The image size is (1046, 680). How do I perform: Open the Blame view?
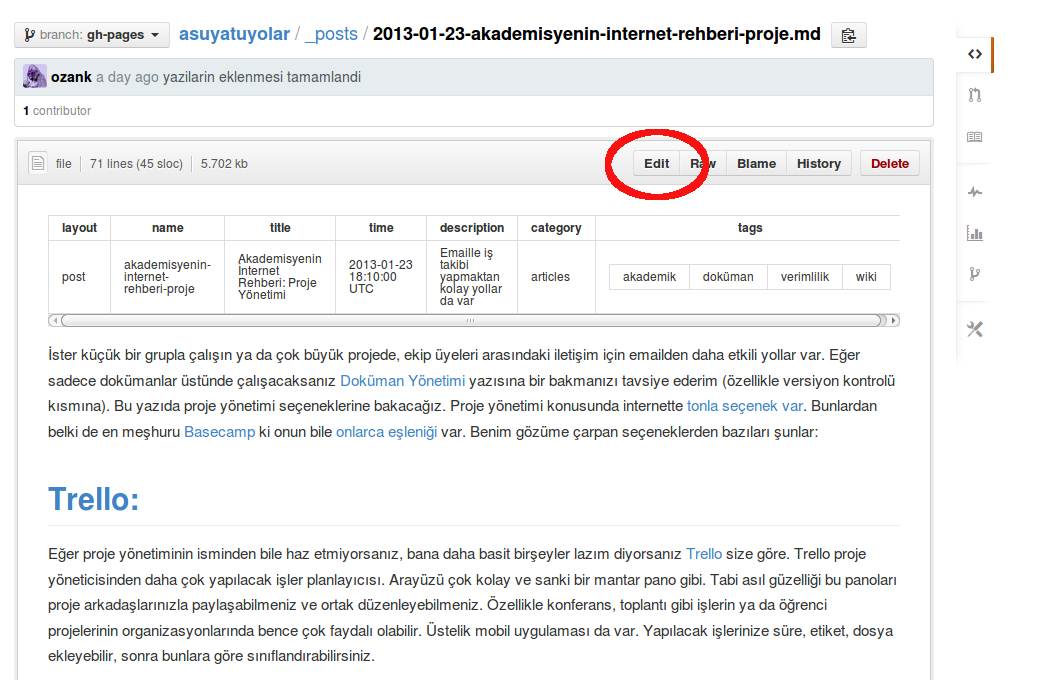(x=756, y=164)
